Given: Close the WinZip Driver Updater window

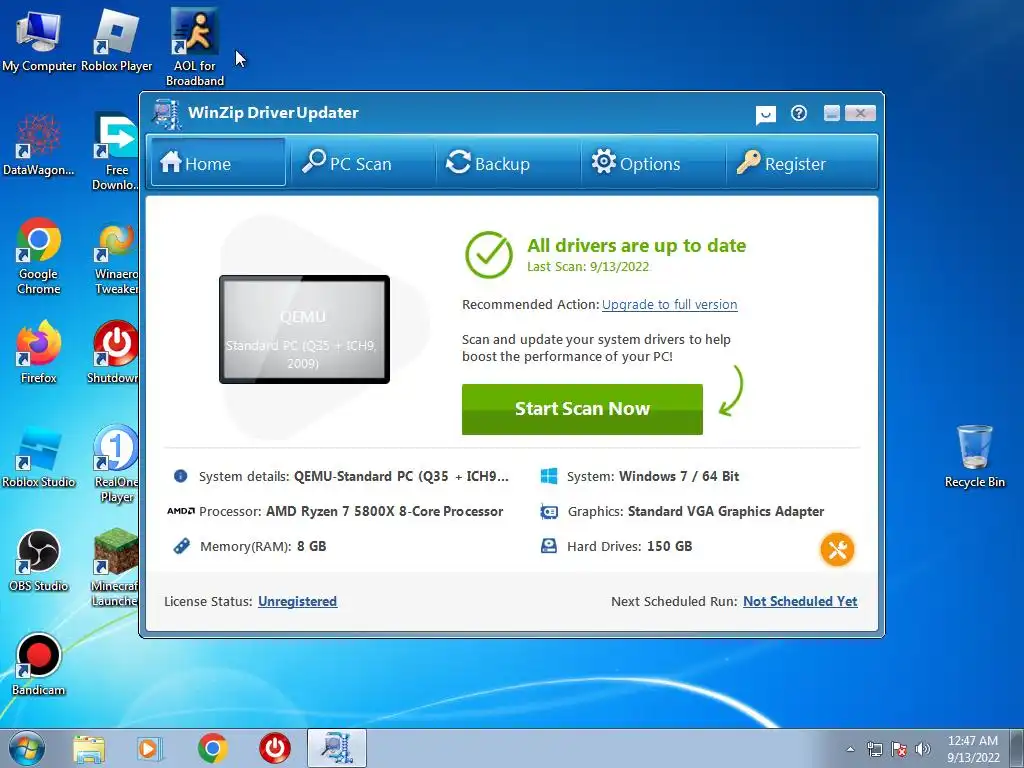Looking at the screenshot, I should (x=859, y=113).
